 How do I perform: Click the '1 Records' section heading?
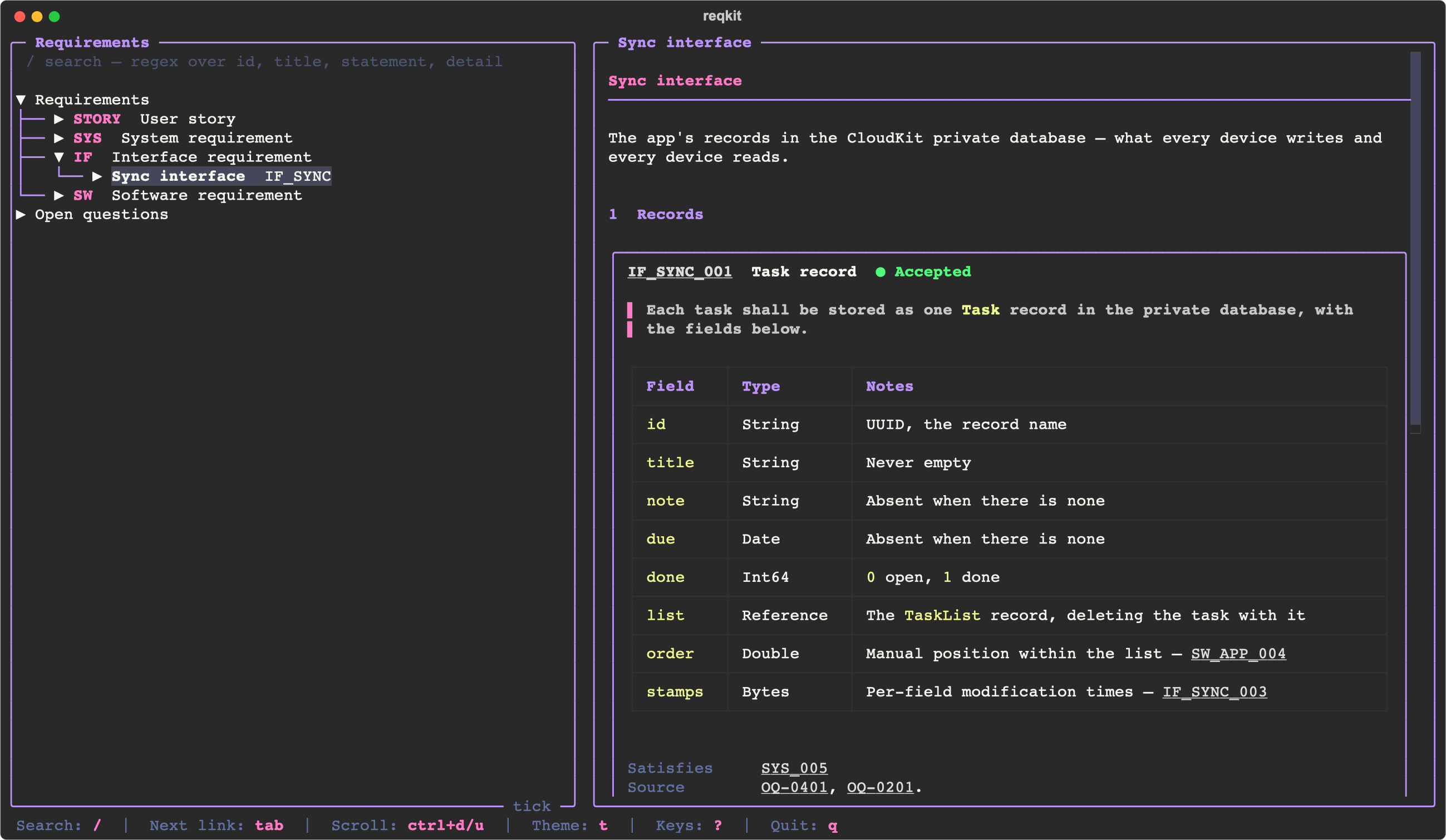point(656,214)
